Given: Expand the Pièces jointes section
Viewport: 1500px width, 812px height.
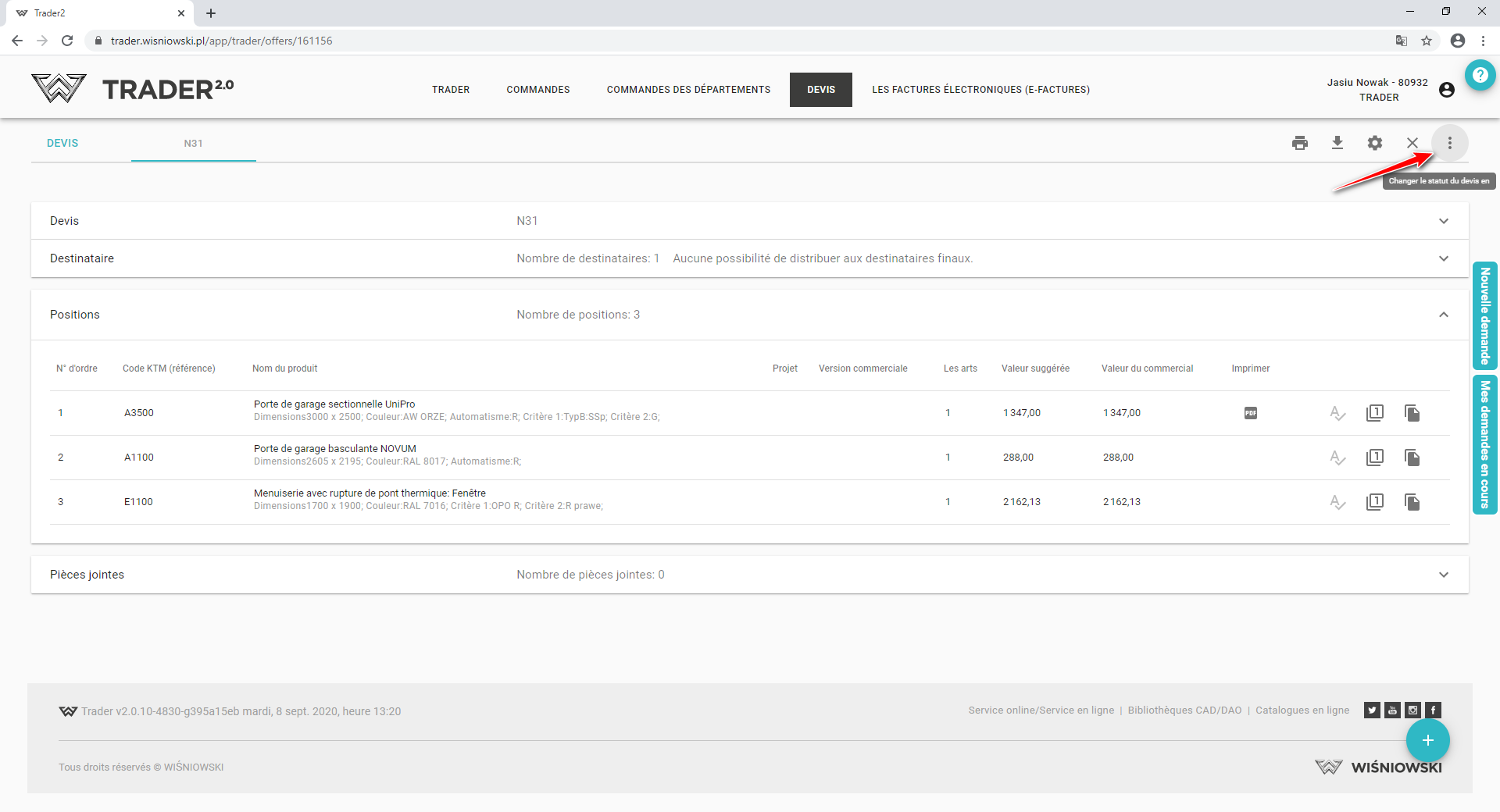Looking at the screenshot, I should pos(1444,575).
